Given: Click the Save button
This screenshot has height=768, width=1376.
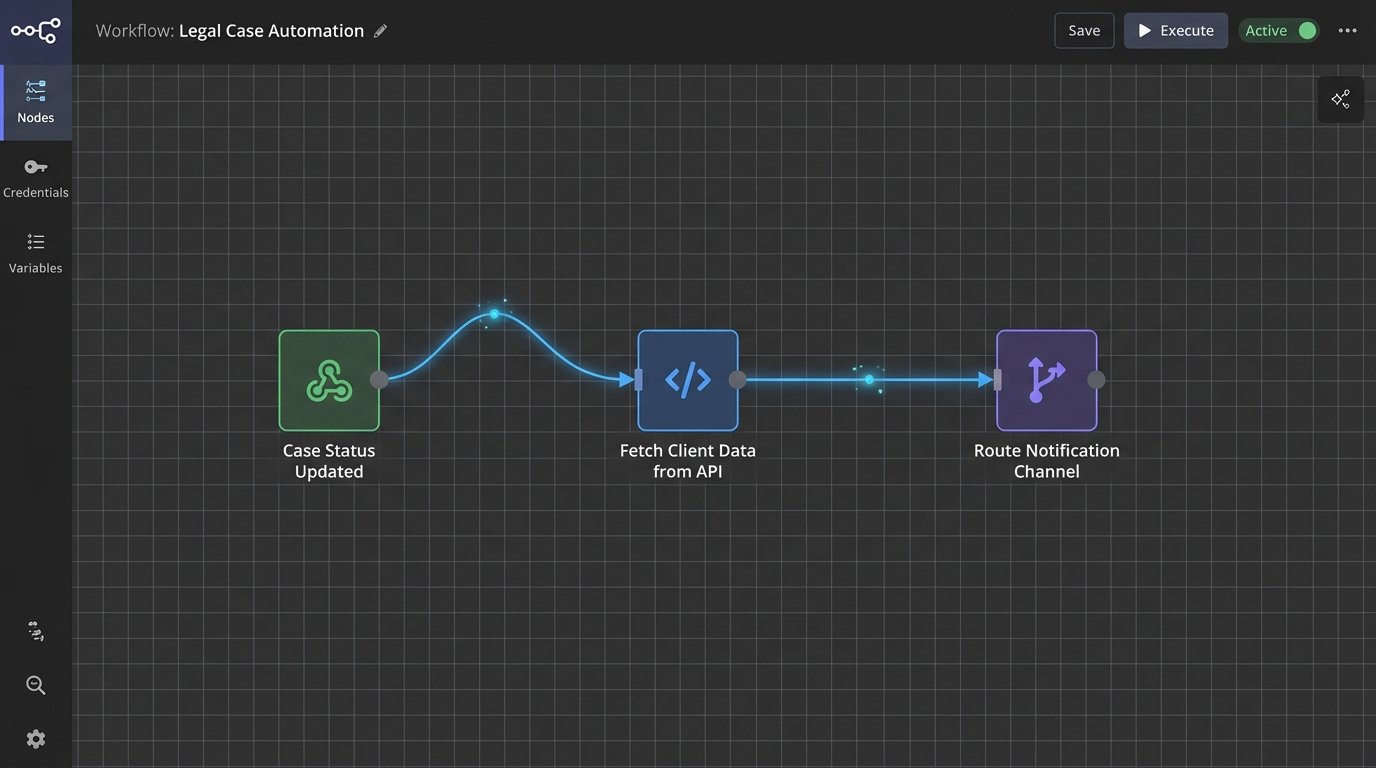Looking at the screenshot, I should 1084,31.
